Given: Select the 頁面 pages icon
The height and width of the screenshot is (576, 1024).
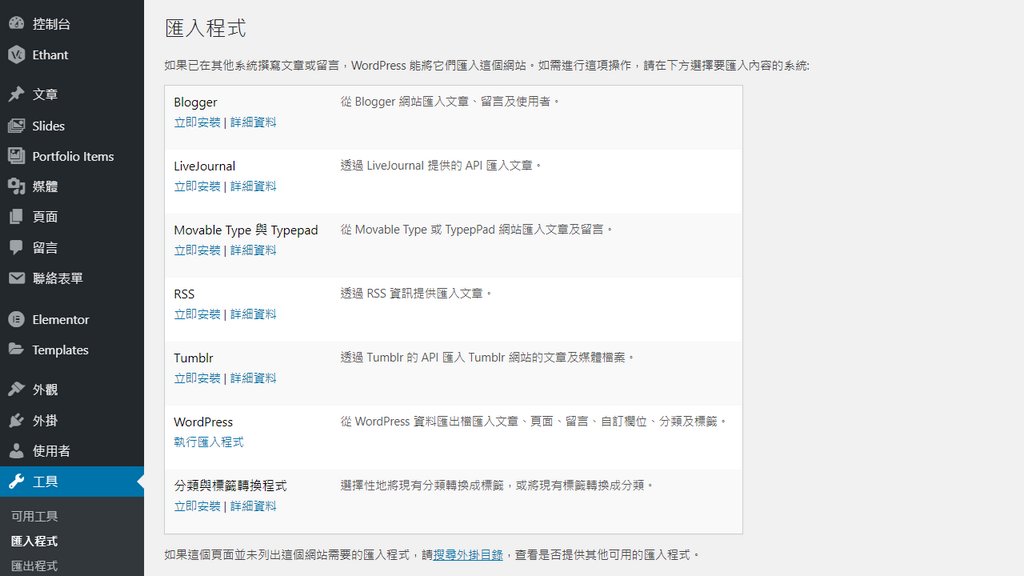Looking at the screenshot, I should coord(17,217).
